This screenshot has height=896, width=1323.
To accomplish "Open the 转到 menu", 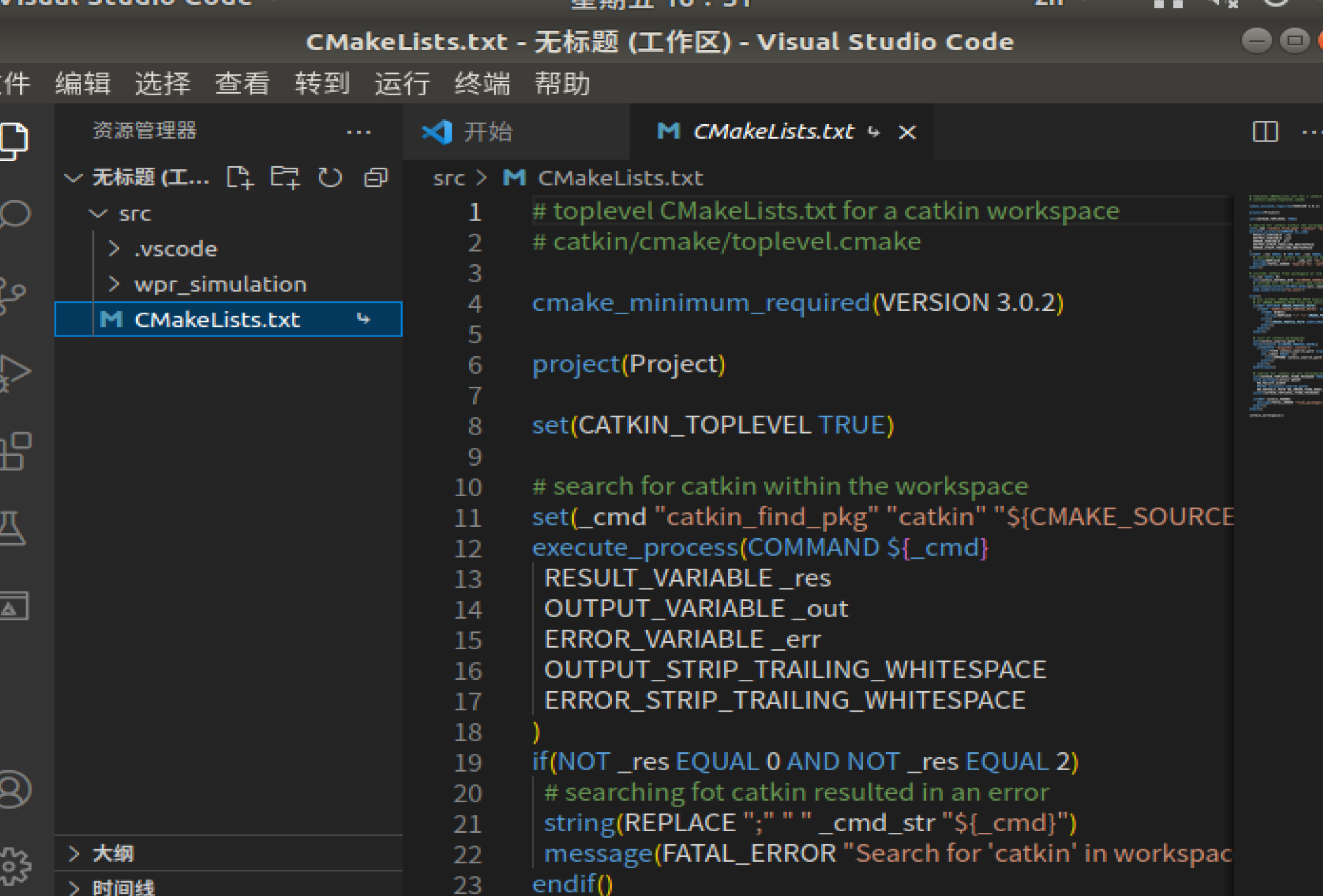I will point(322,84).
